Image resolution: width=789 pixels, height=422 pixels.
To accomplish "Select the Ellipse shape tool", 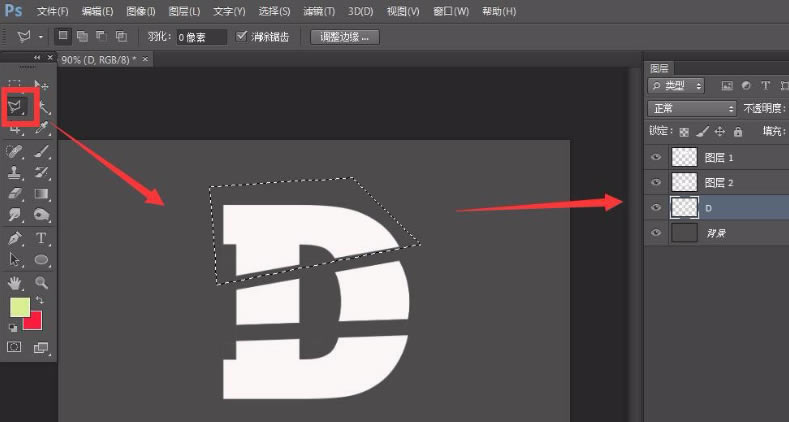I will tap(41, 260).
